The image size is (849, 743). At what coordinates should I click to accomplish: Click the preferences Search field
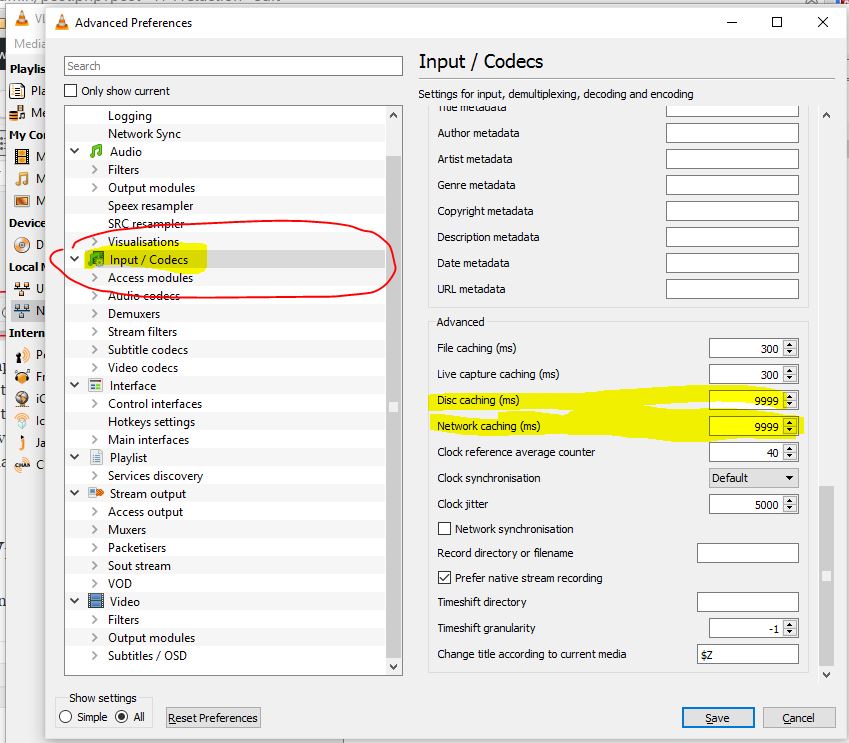[233, 66]
